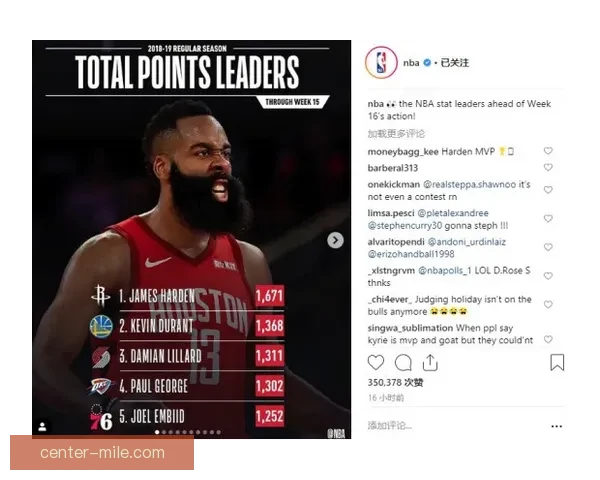Click the nba username at top
600x480 pixels.
click(x=411, y=63)
